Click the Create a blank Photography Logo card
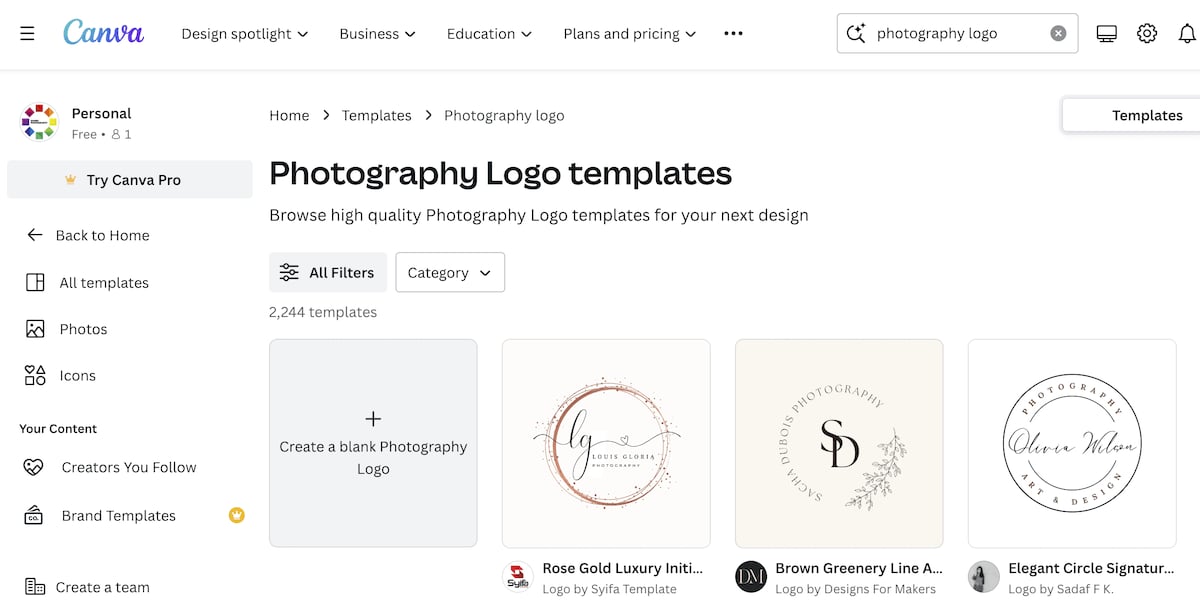The width and height of the screenshot is (1200, 614). 373,443
